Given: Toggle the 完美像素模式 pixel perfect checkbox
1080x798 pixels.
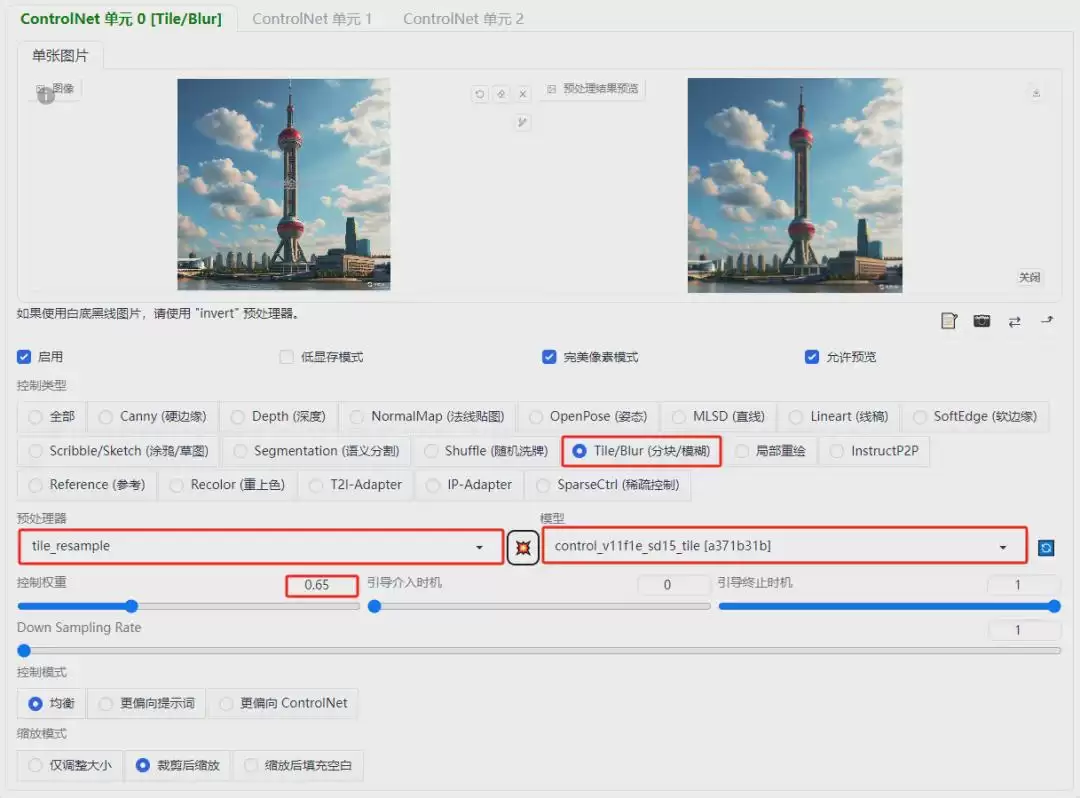Looking at the screenshot, I should click(x=549, y=357).
